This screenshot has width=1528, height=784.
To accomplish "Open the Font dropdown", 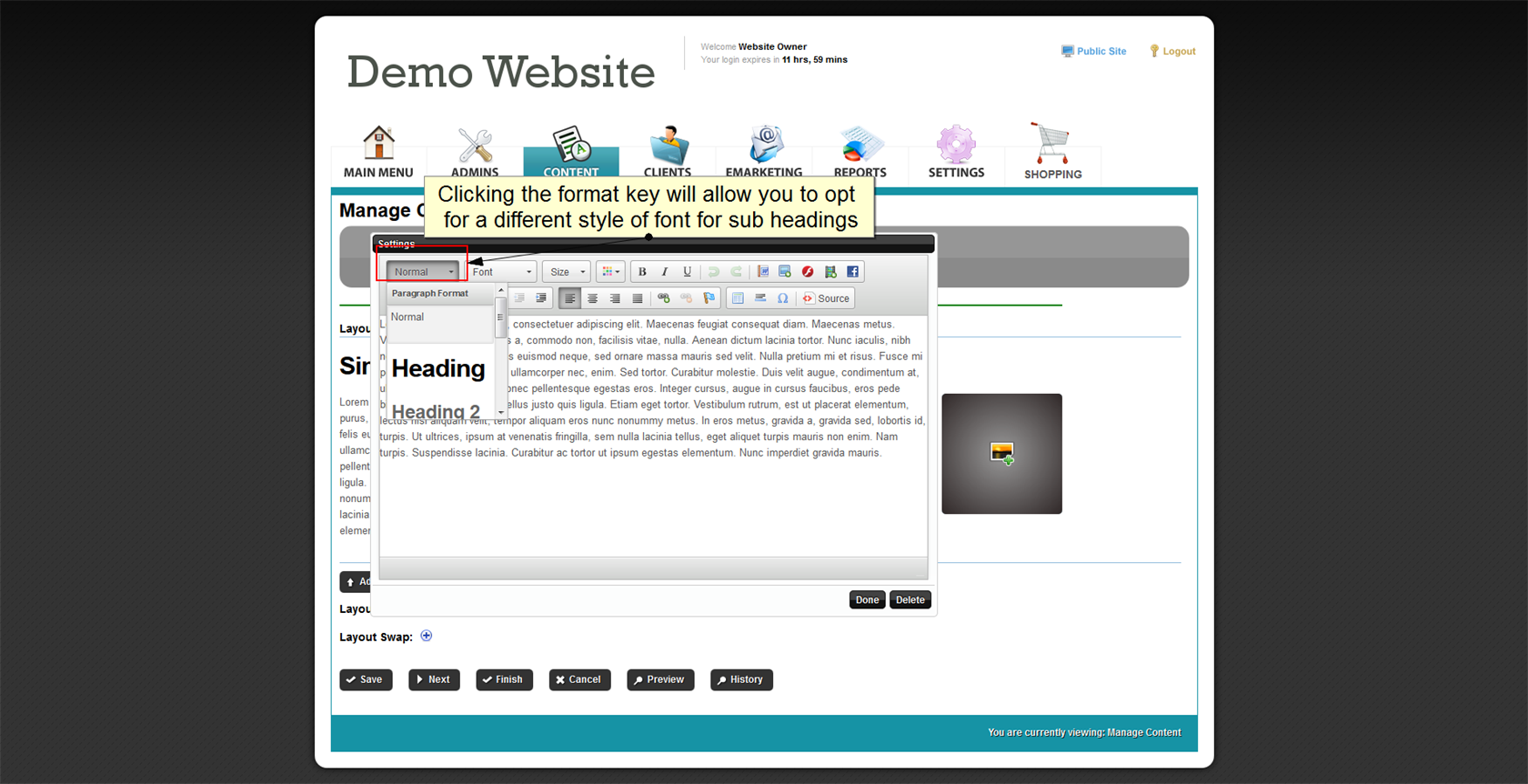I will tap(502, 272).
